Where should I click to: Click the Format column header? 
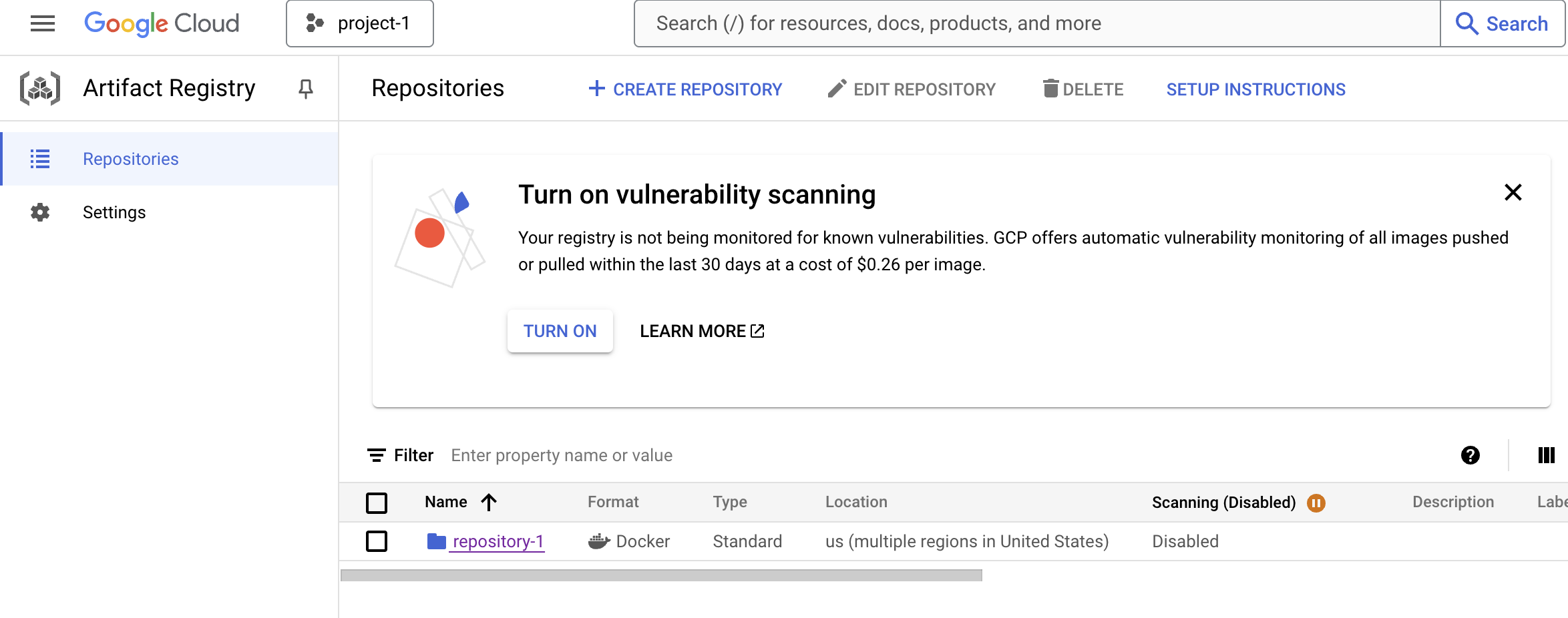(x=613, y=502)
